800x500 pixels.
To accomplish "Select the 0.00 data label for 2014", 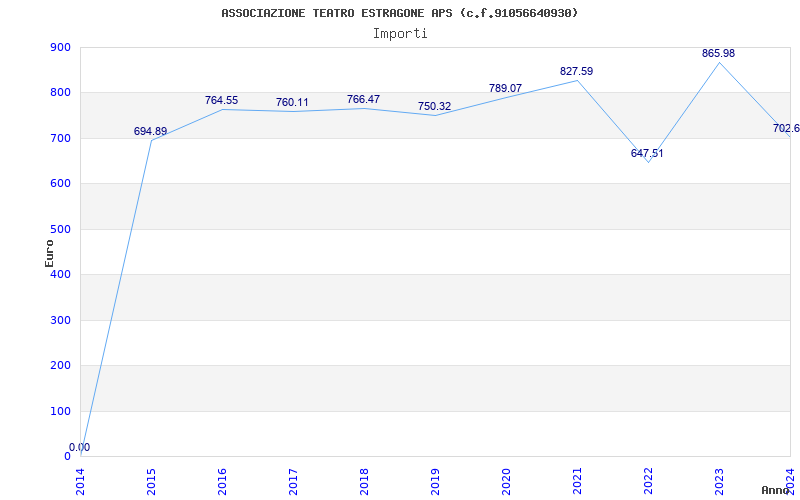I will [x=80, y=447].
